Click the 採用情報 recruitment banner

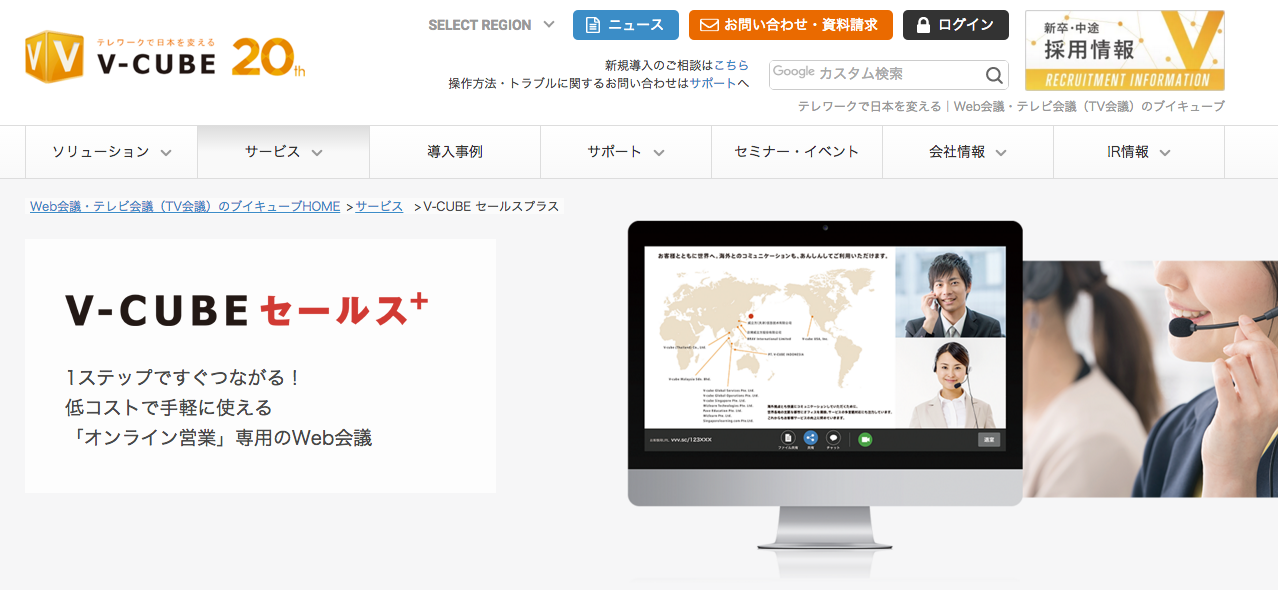(1125, 51)
